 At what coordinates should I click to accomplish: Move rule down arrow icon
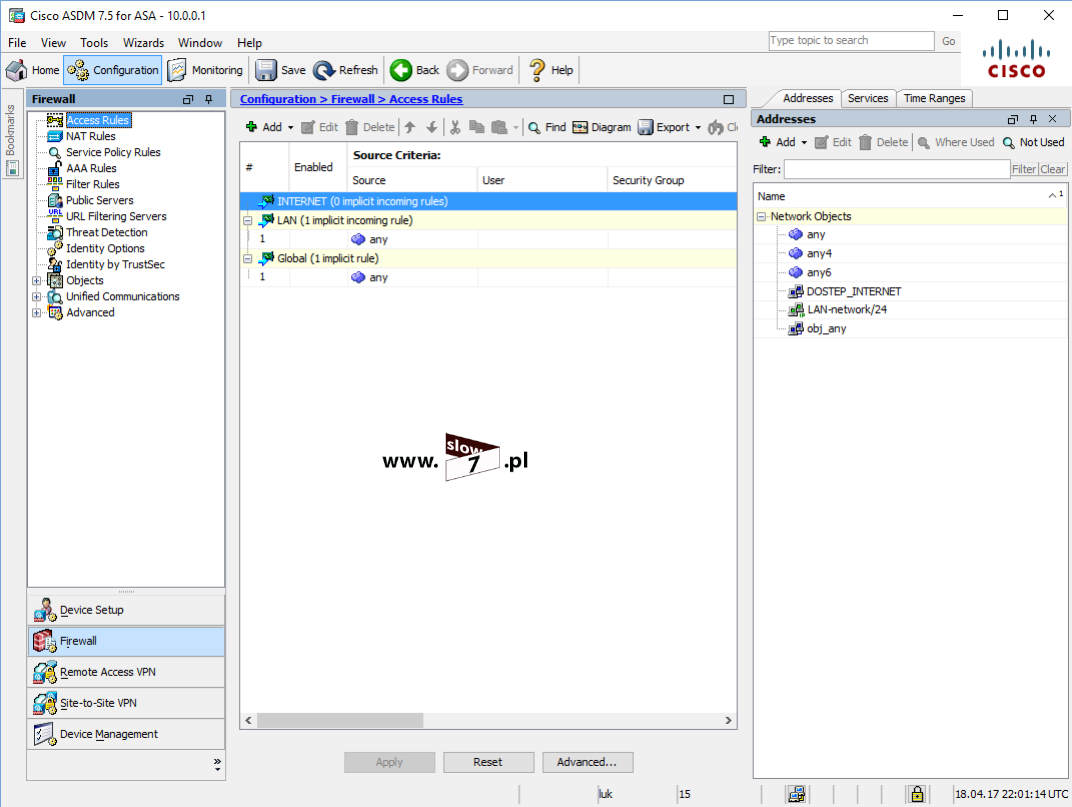point(431,127)
